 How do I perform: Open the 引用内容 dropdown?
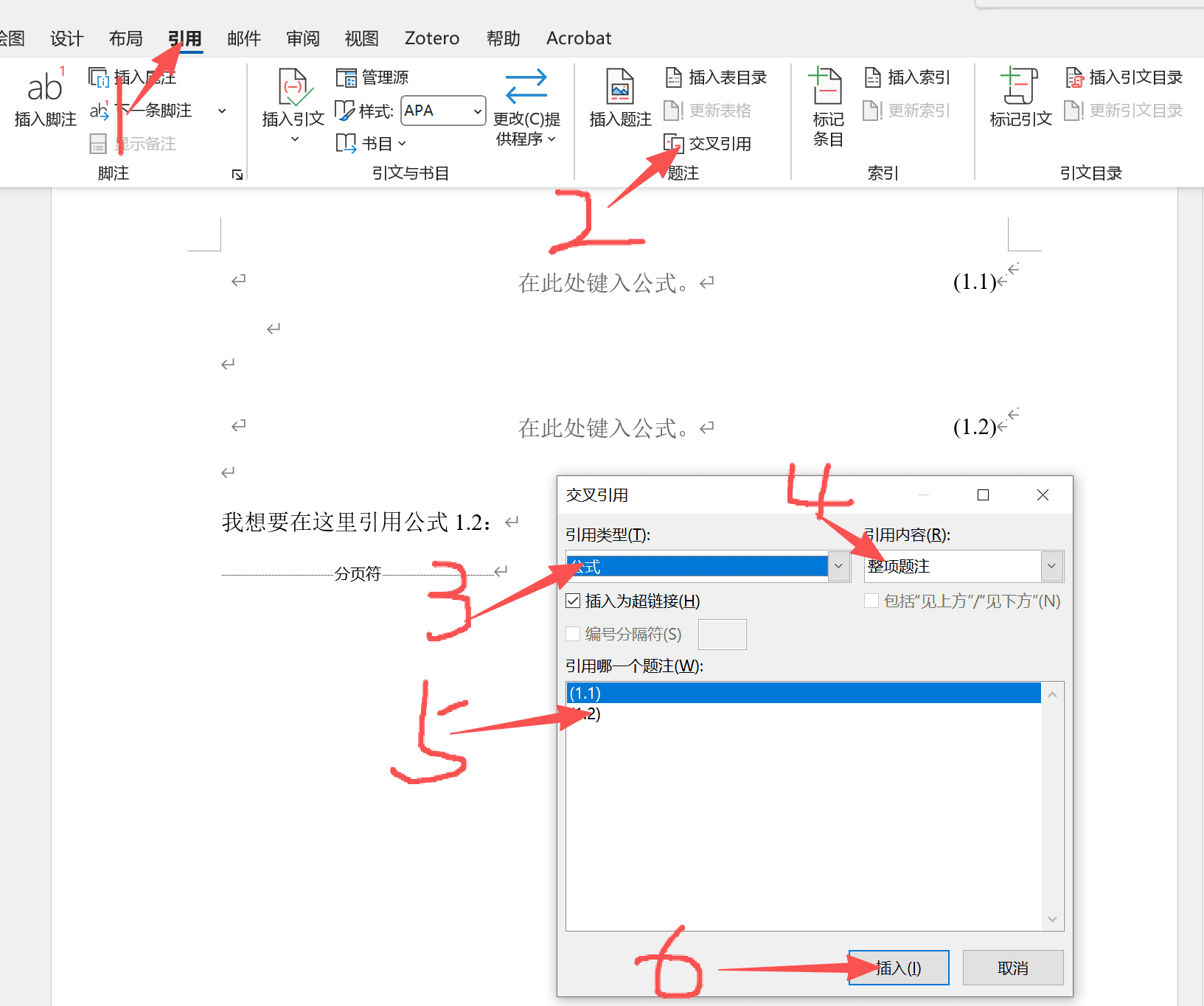click(1051, 566)
